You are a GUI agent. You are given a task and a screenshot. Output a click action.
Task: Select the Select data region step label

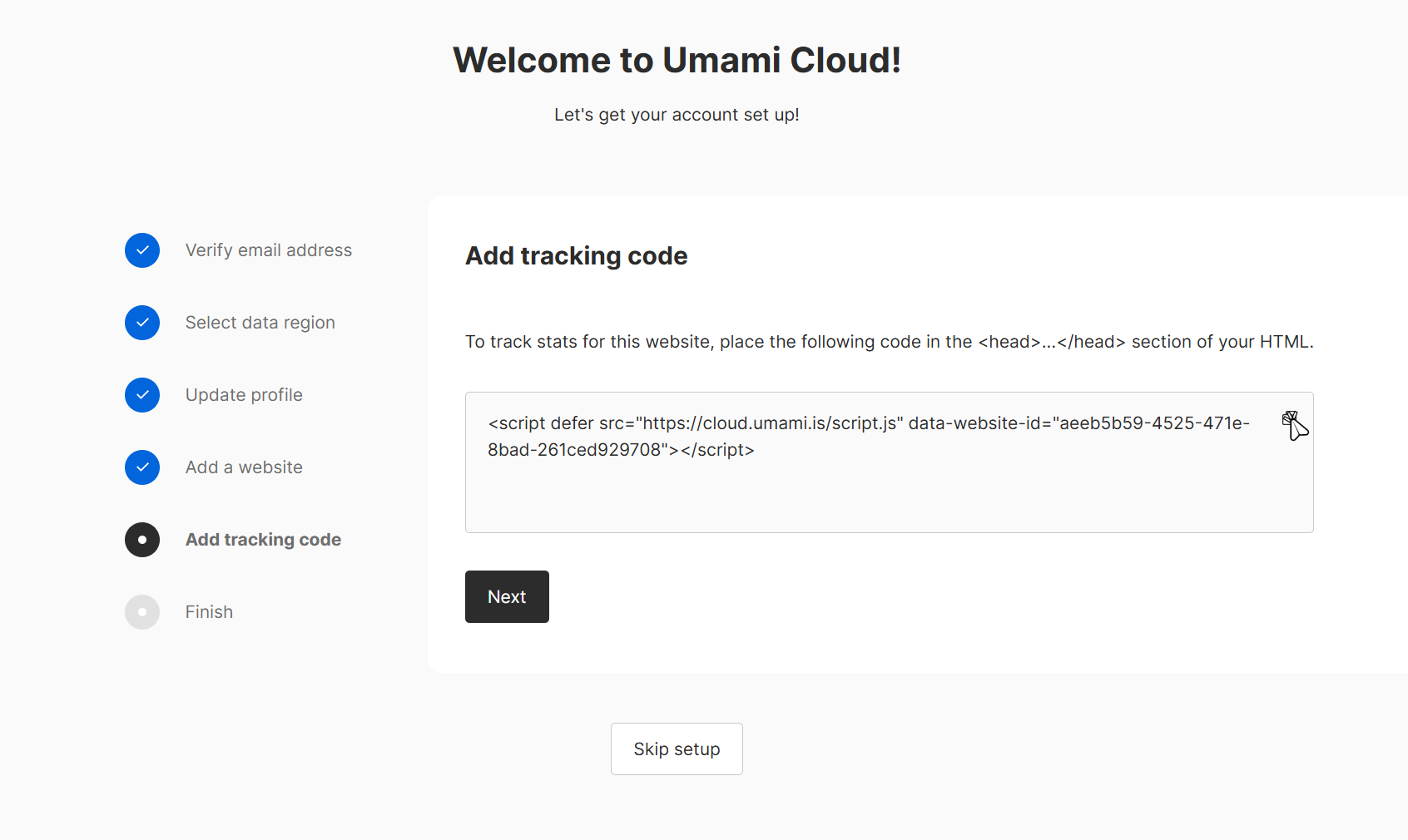pos(260,323)
